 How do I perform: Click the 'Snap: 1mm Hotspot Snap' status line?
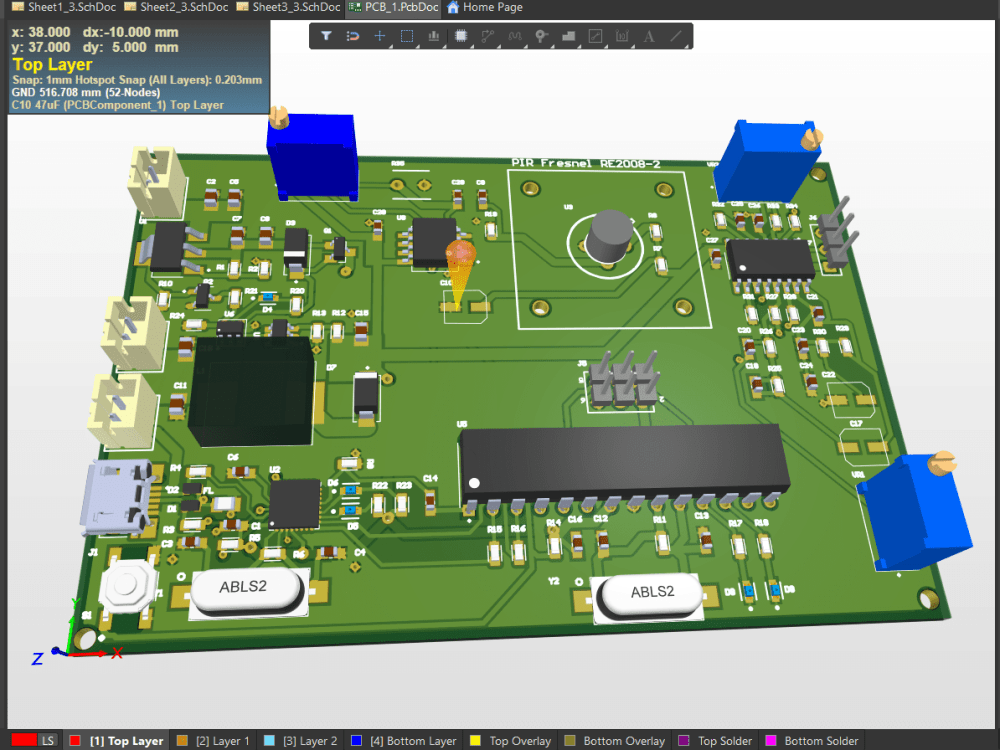(x=136, y=80)
